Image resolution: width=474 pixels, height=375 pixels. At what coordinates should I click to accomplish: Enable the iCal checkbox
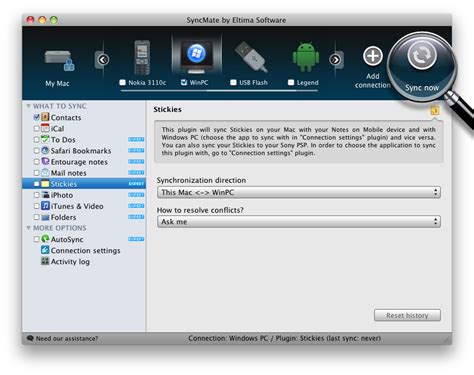37,128
